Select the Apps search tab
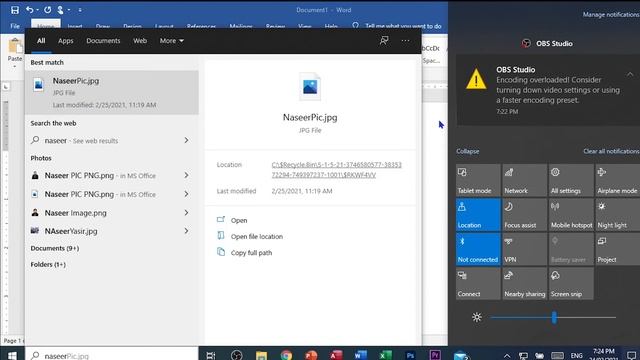This screenshot has height=360, width=640. coord(65,41)
